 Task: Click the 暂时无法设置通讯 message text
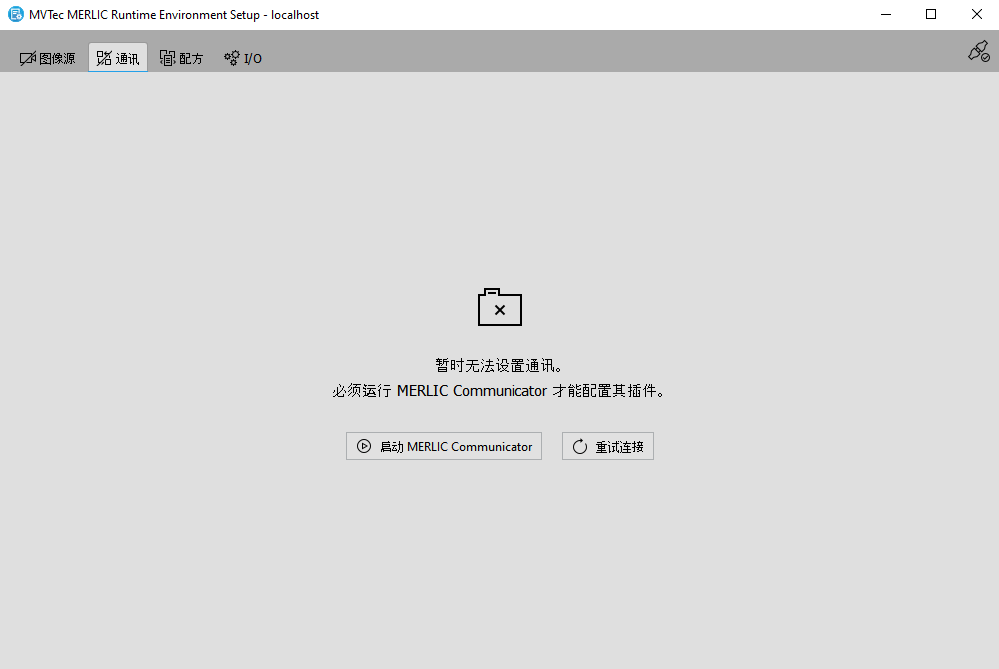499,365
